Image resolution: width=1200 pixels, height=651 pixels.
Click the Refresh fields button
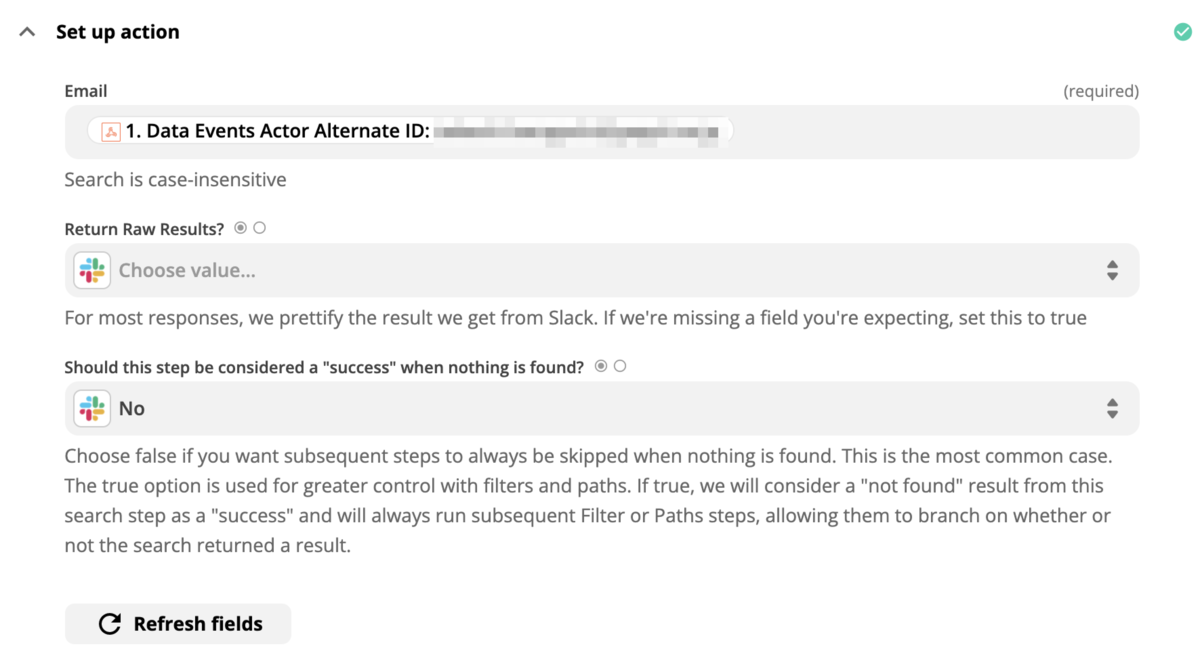click(x=178, y=624)
